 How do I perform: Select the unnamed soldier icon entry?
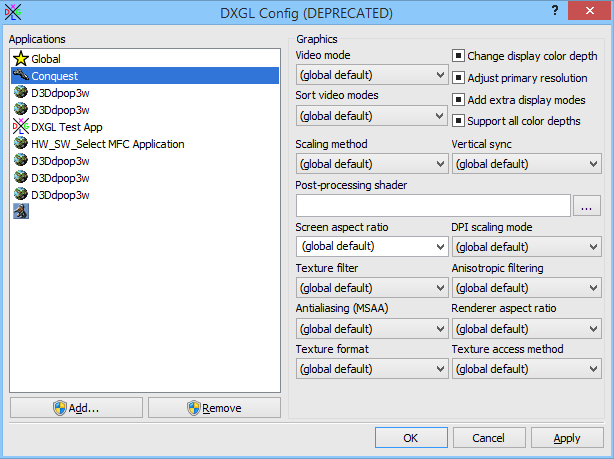[21, 211]
